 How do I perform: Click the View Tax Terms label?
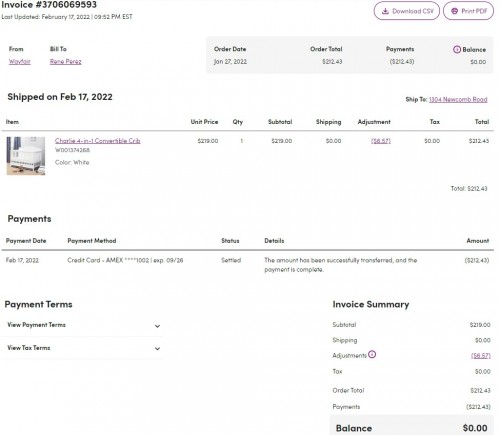(29, 348)
